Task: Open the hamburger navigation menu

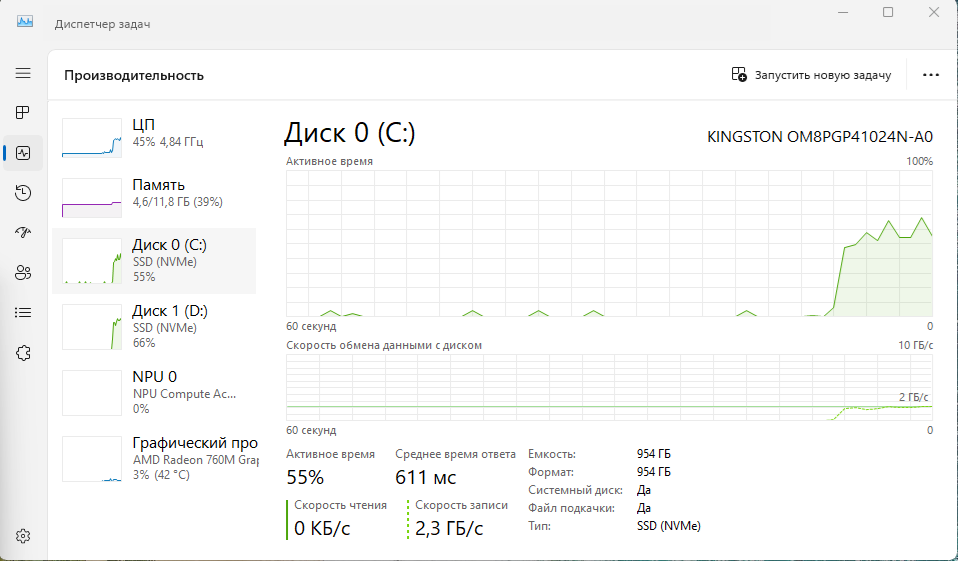Action: (23, 73)
